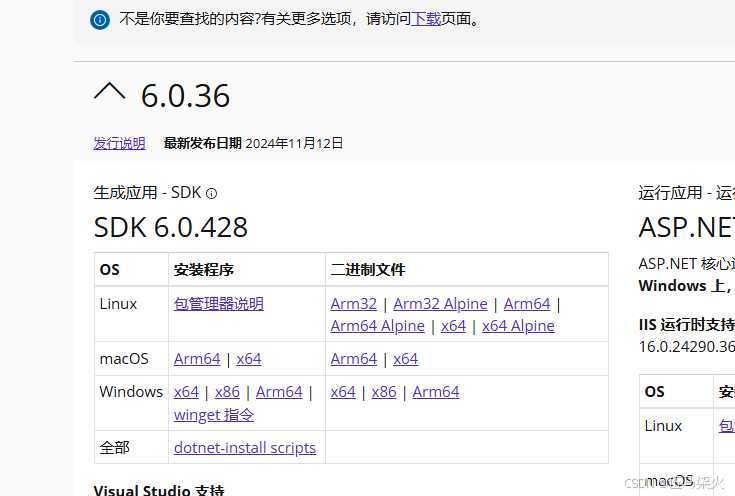Download macOS x64 binary
Screen dimensions: 735x496
[x=405, y=359]
